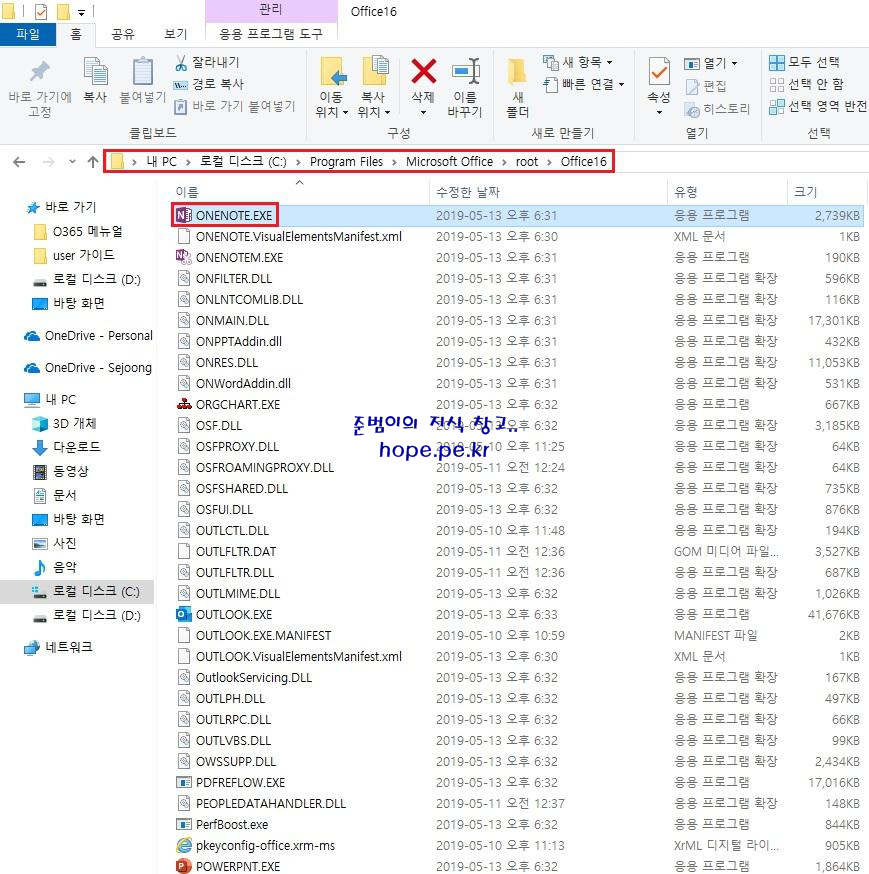Open 동영상 in navigation pane
Image resolution: width=869 pixels, height=874 pixels.
point(70,471)
